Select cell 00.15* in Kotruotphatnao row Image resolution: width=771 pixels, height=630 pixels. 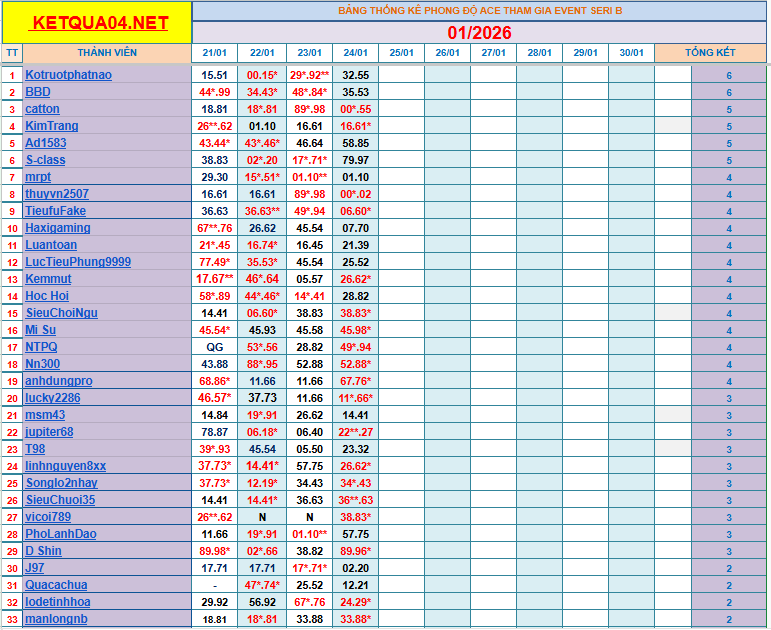tap(262, 75)
